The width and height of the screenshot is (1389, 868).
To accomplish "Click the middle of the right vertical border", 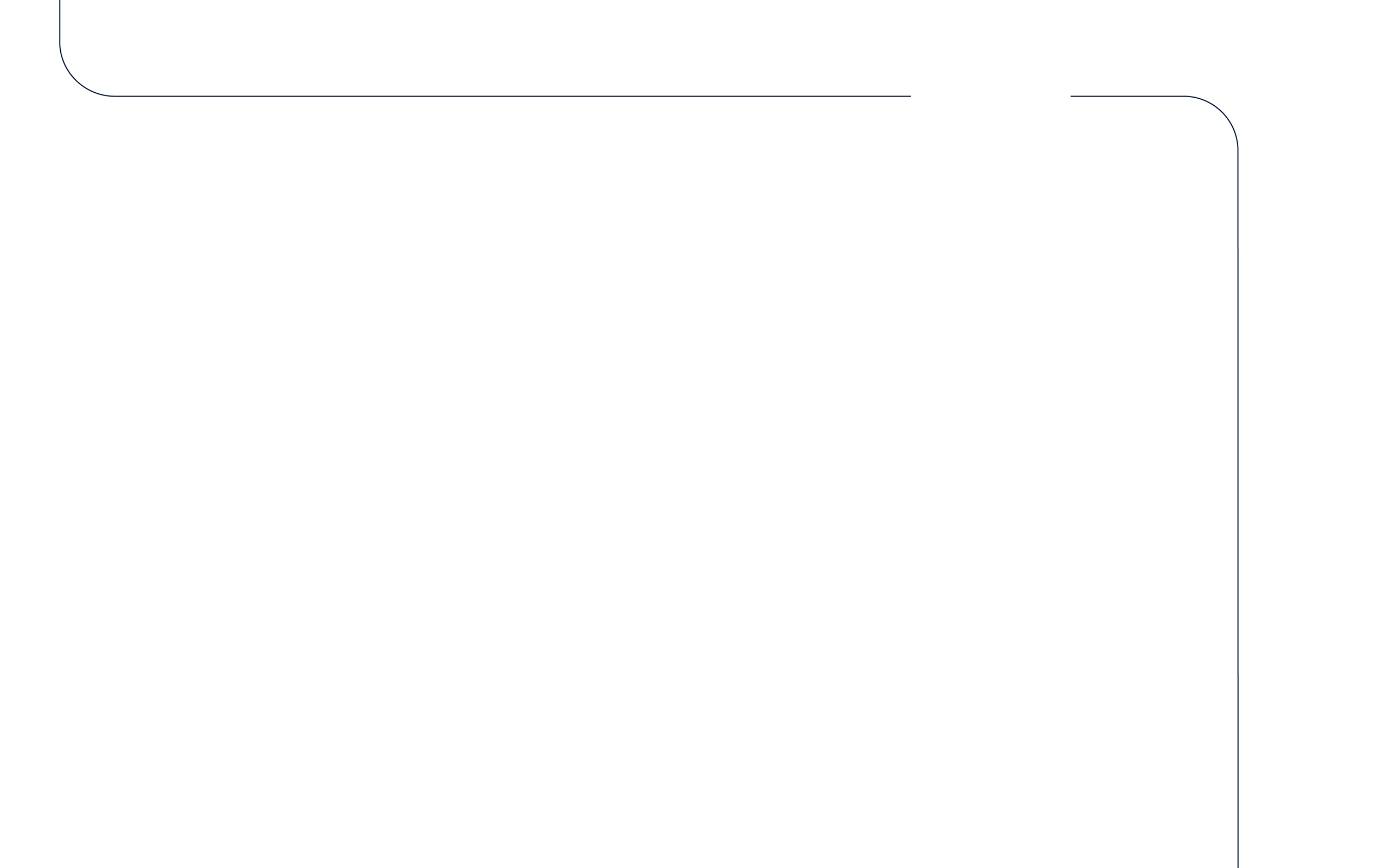I will (x=1238, y=459).
